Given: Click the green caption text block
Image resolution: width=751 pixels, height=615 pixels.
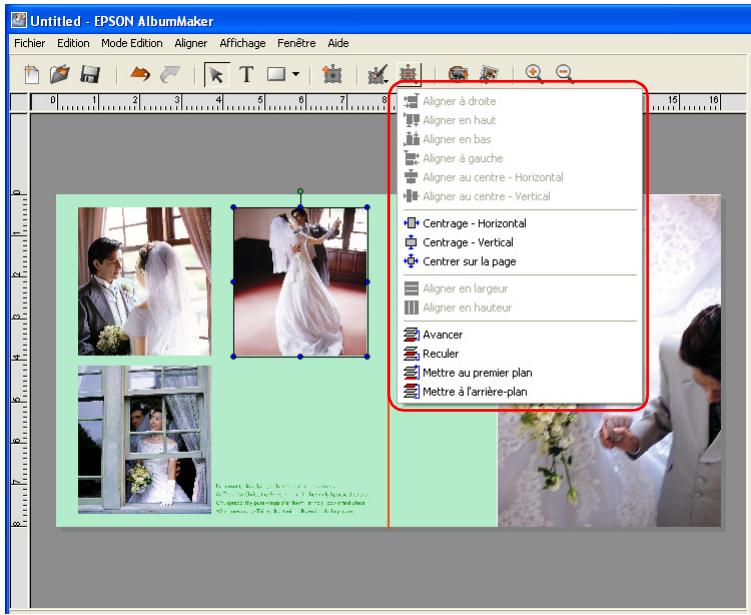Looking at the screenshot, I should coord(292,499).
